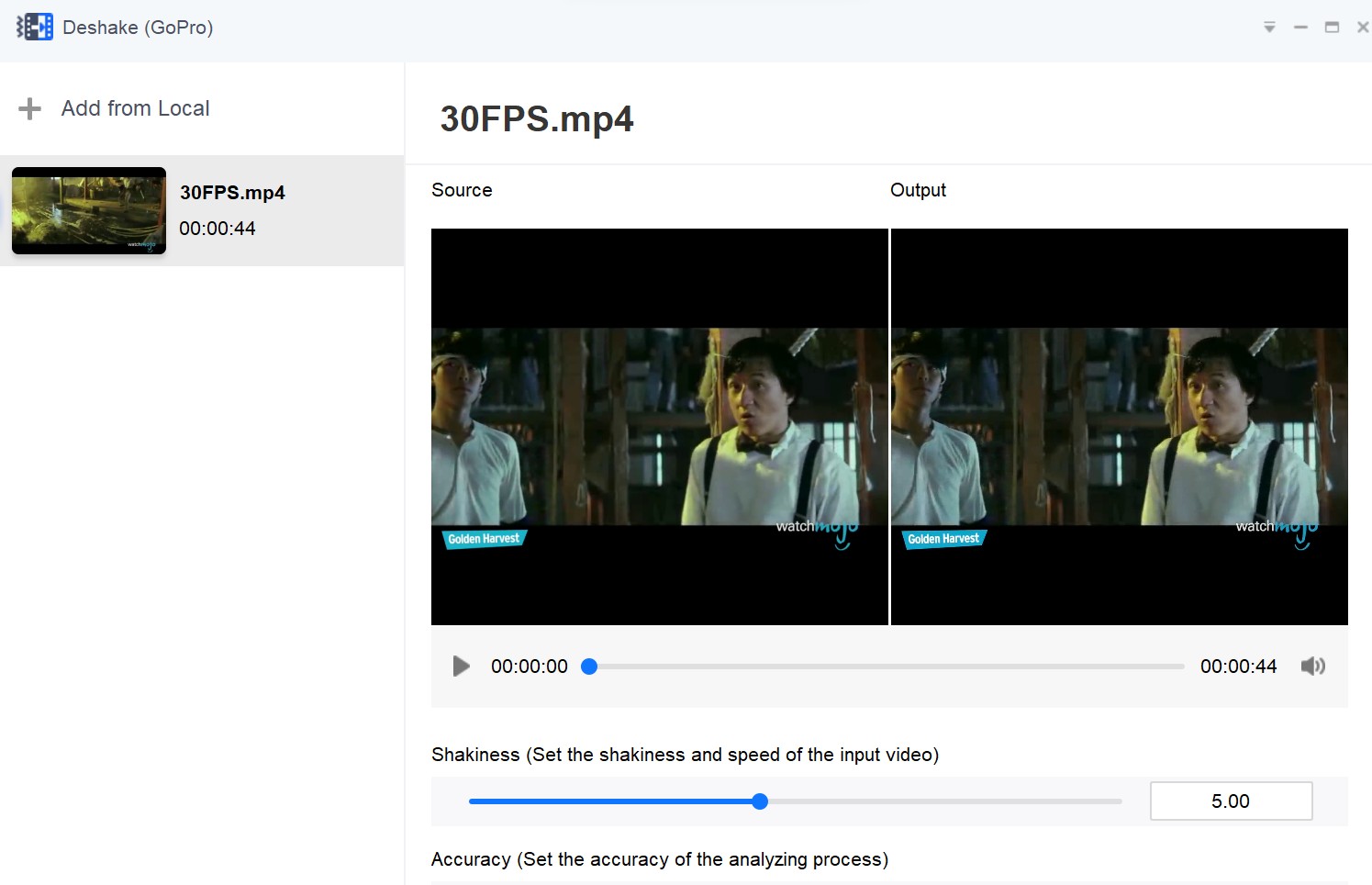The height and width of the screenshot is (885, 1372).
Task: Click Add from Local
Action: pyautogui.click(x=135, y=108)
